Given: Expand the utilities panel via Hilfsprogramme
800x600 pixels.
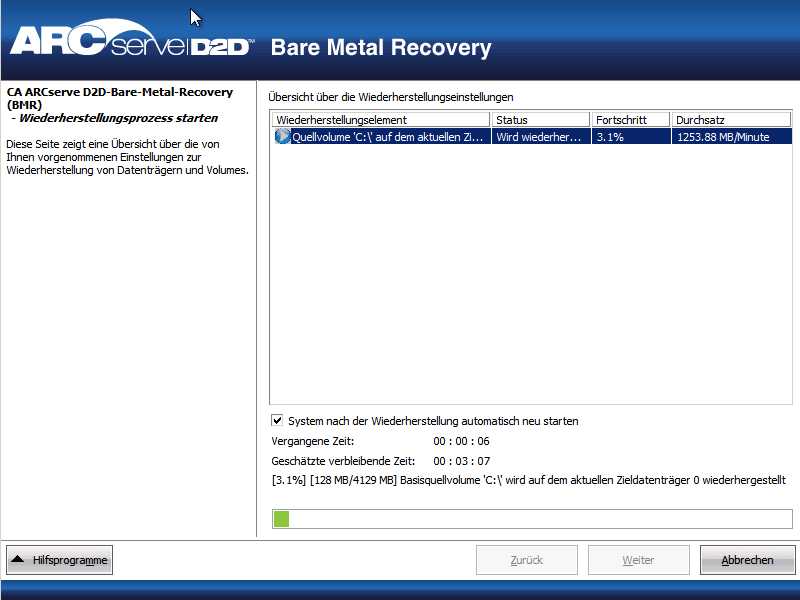Looking at the screenshot, I should [x=60, y=560].
